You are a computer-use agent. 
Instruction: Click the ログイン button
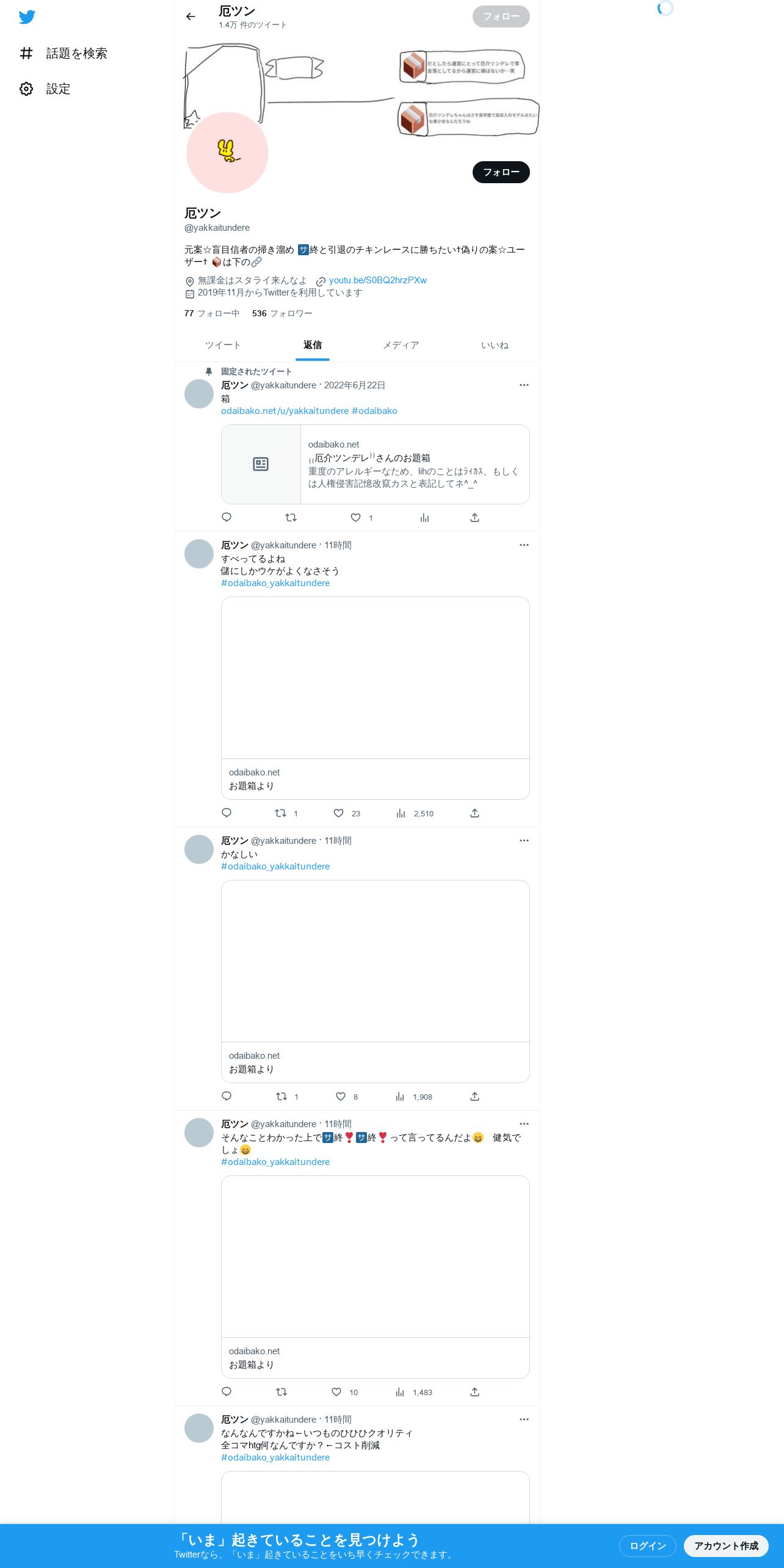[x=647, y=1546]
